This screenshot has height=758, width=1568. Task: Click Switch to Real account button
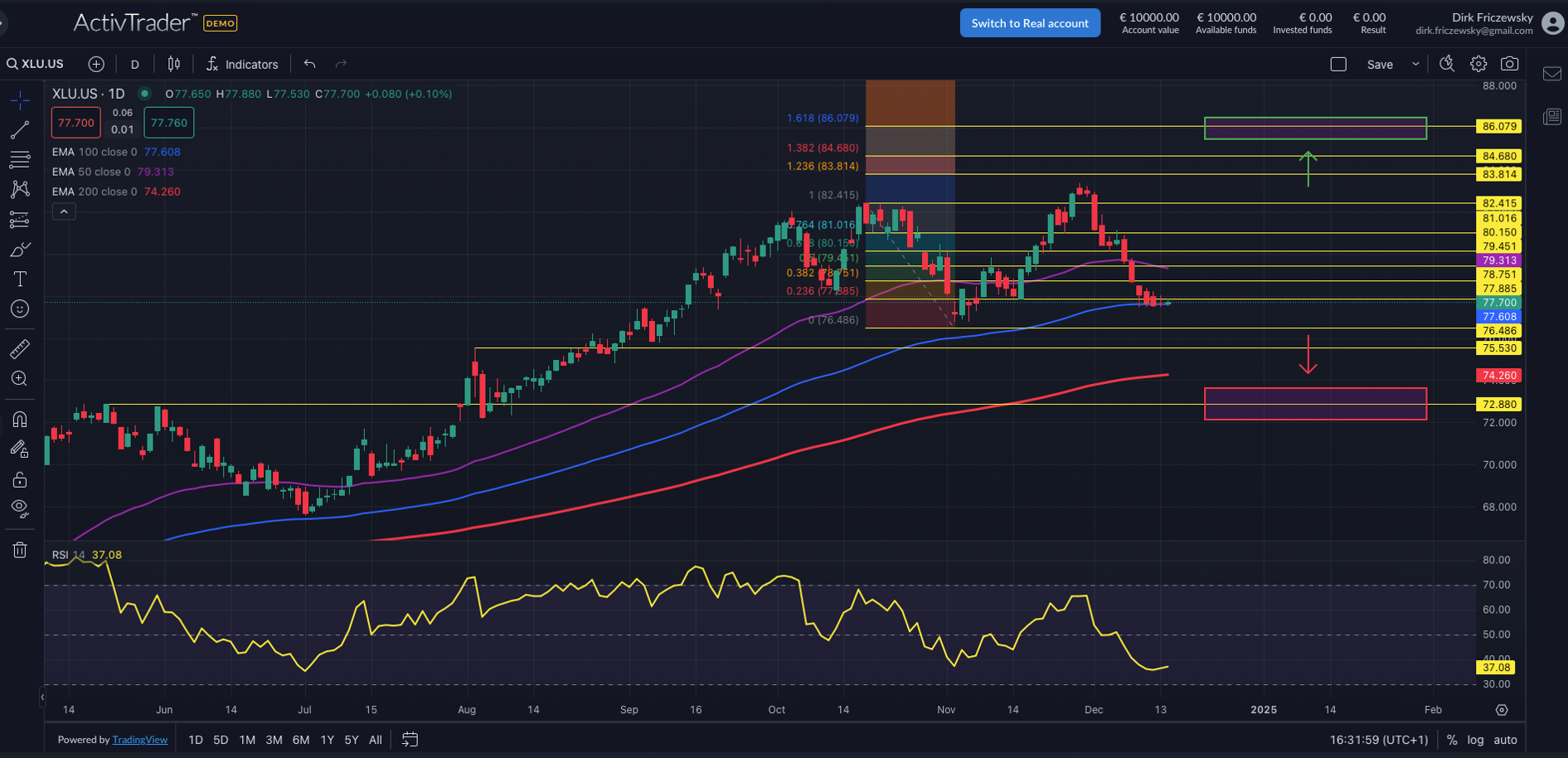point(1030,23)
